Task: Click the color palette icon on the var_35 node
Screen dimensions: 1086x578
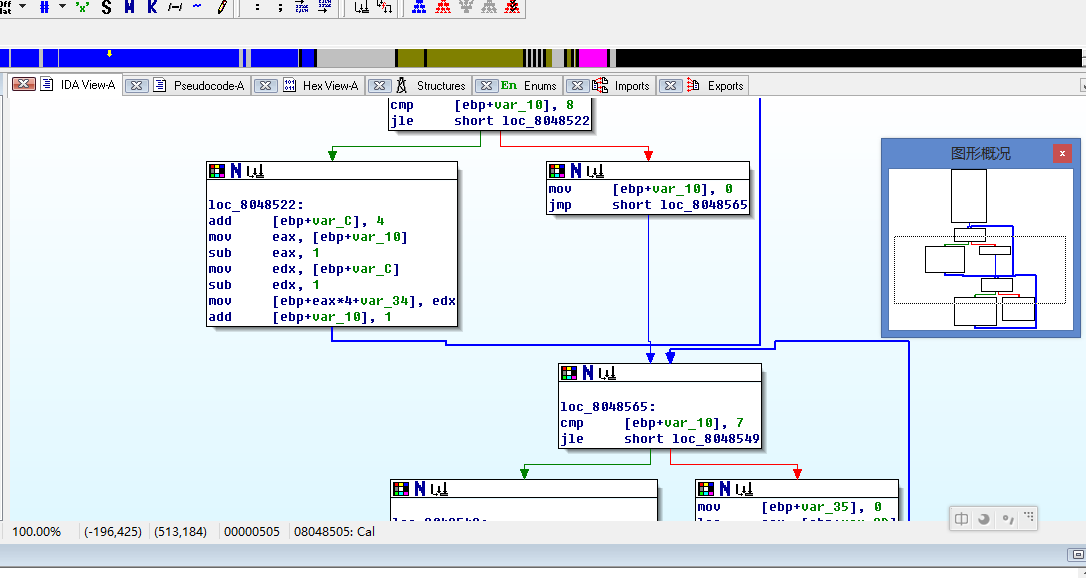Action: click(706, 489)
